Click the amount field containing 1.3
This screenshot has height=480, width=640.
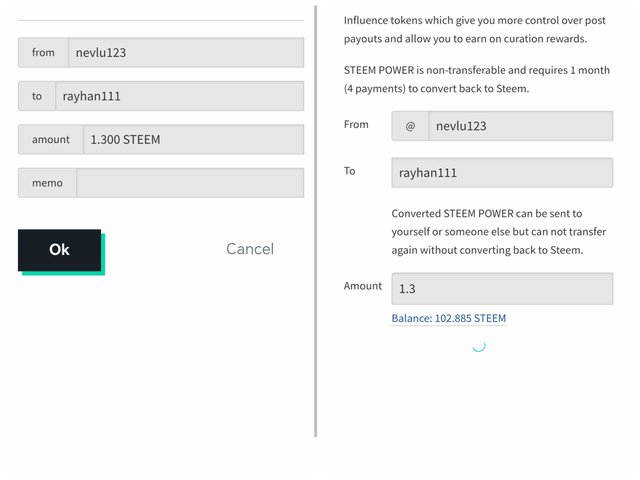click(x=501, y=289)
